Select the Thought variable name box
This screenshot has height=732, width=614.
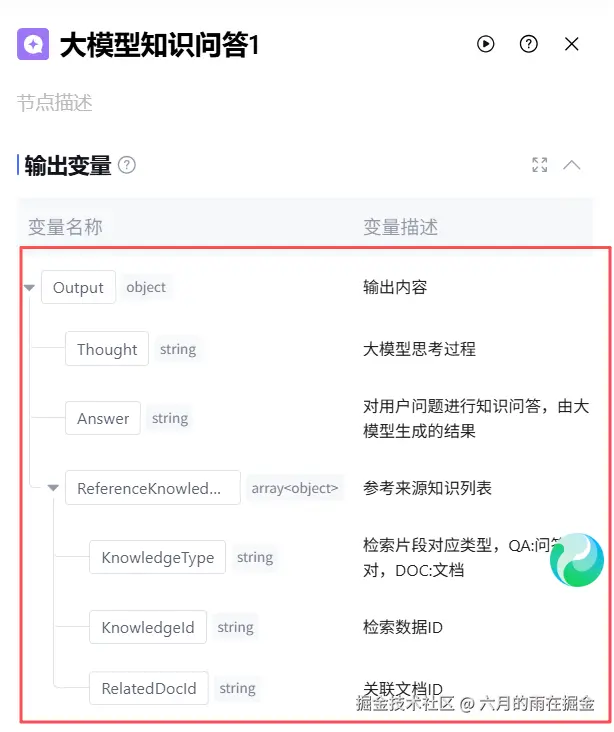tap(107, 349)
